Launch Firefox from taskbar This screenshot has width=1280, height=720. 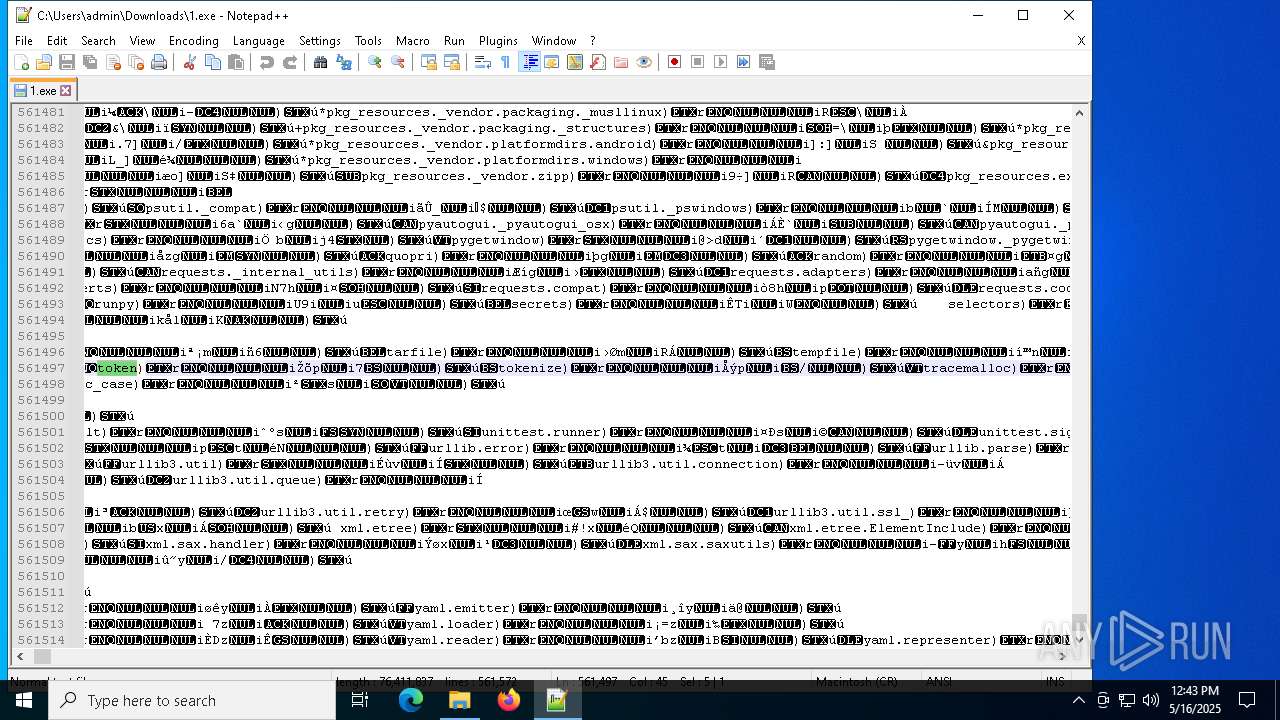[508, 700]
